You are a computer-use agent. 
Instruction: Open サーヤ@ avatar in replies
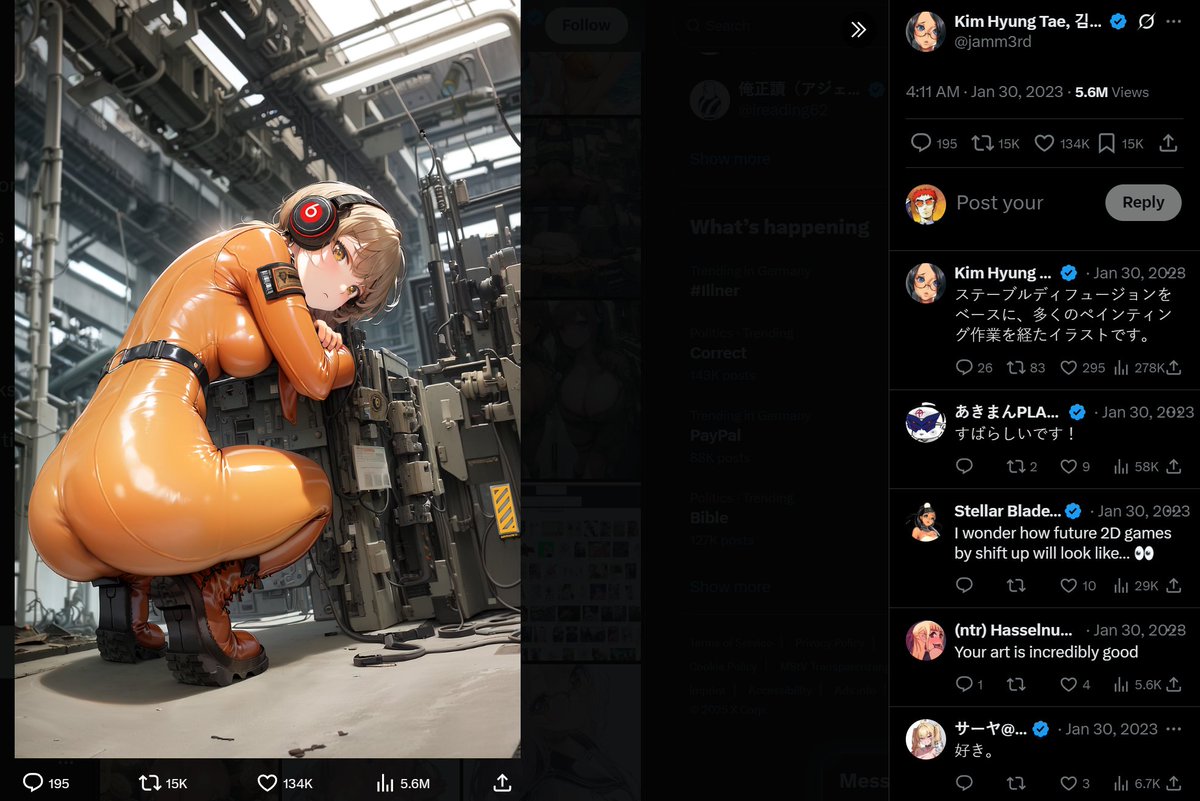925,739
